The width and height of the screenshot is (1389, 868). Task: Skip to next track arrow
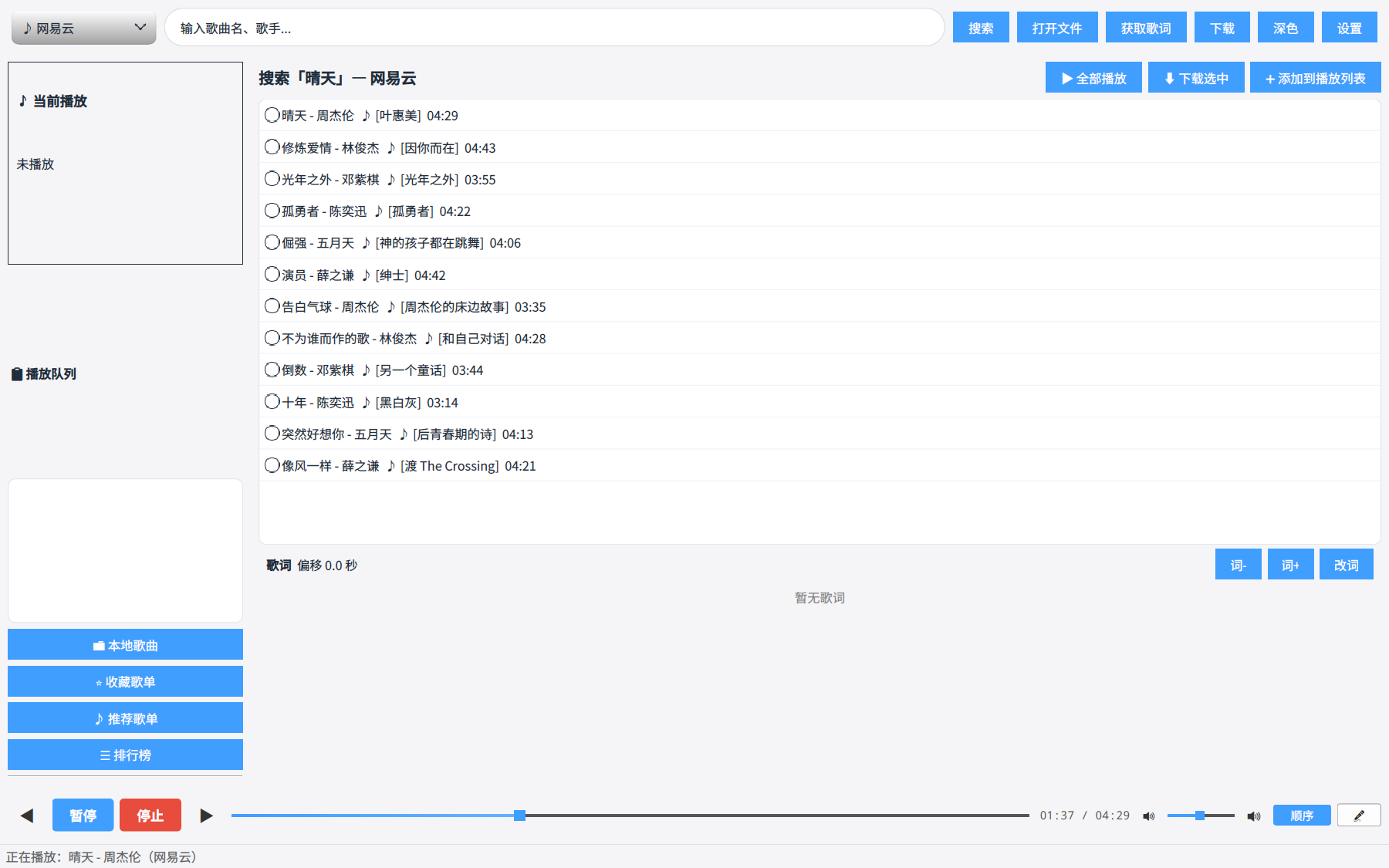[x=206, y=816]
